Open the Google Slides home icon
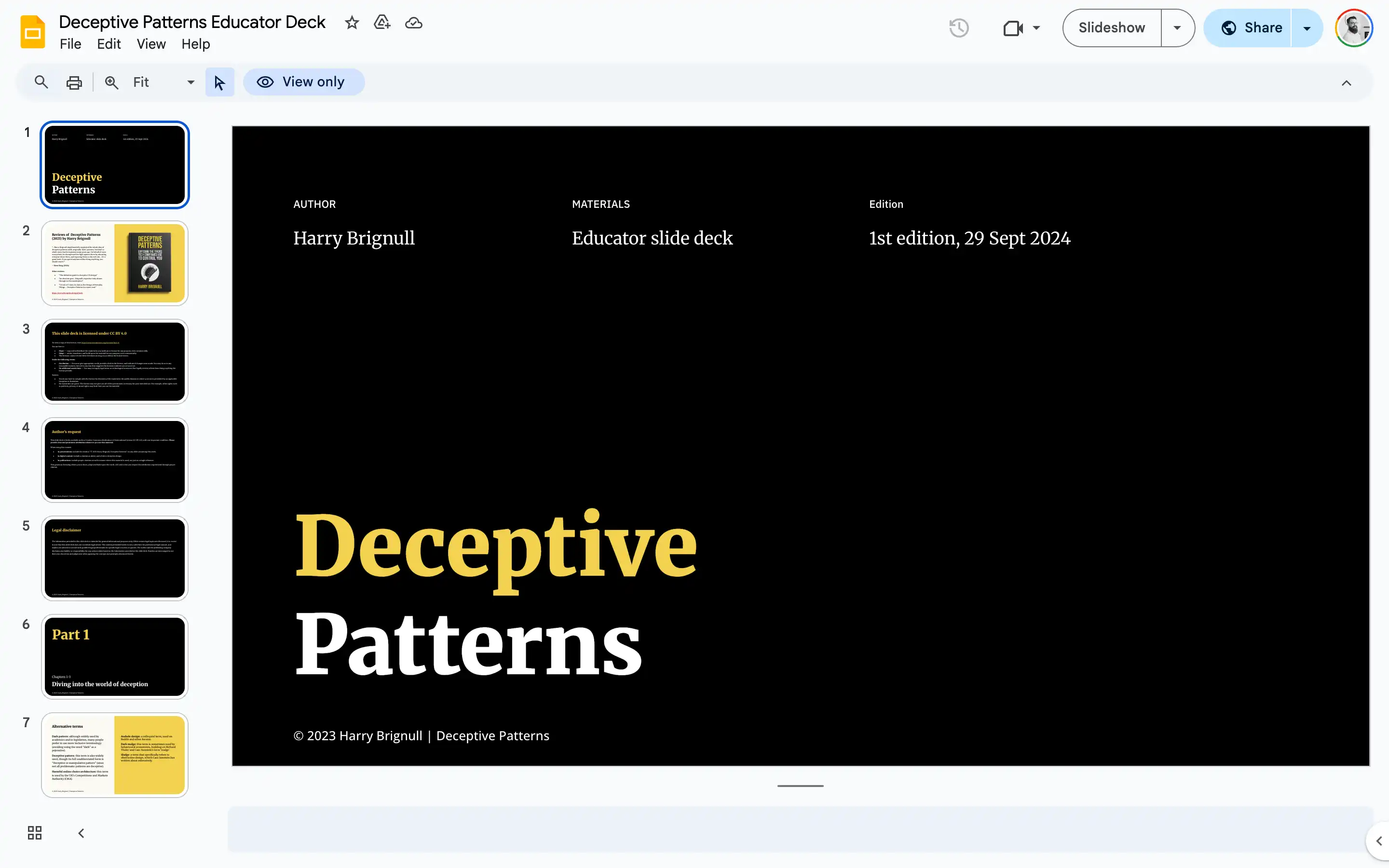This screenshot has height=868, width=1389. (x=33, y=32)
